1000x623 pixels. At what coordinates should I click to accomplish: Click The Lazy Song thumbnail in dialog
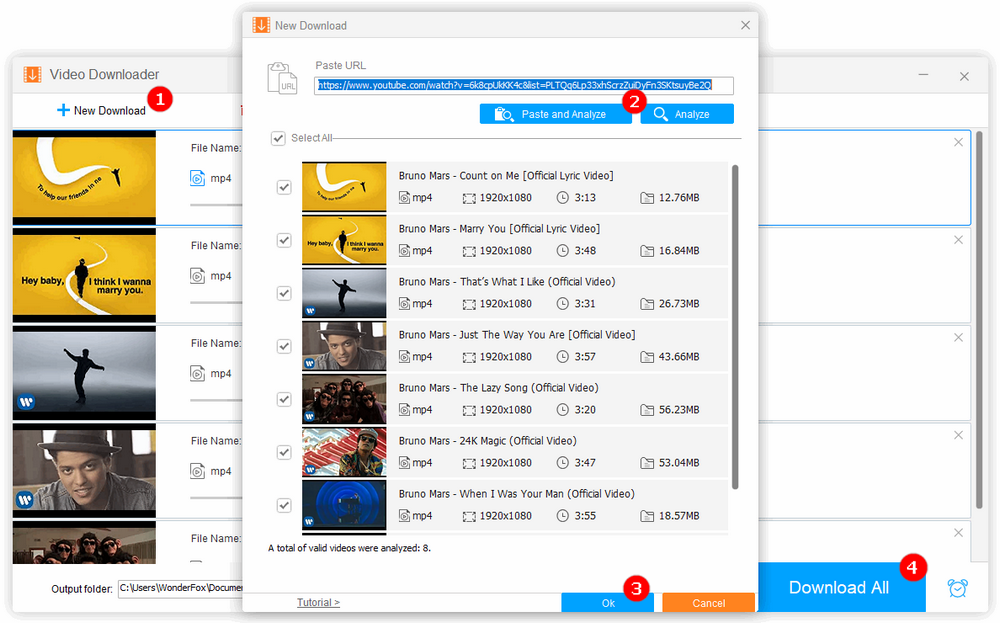[x=344, y=399]
